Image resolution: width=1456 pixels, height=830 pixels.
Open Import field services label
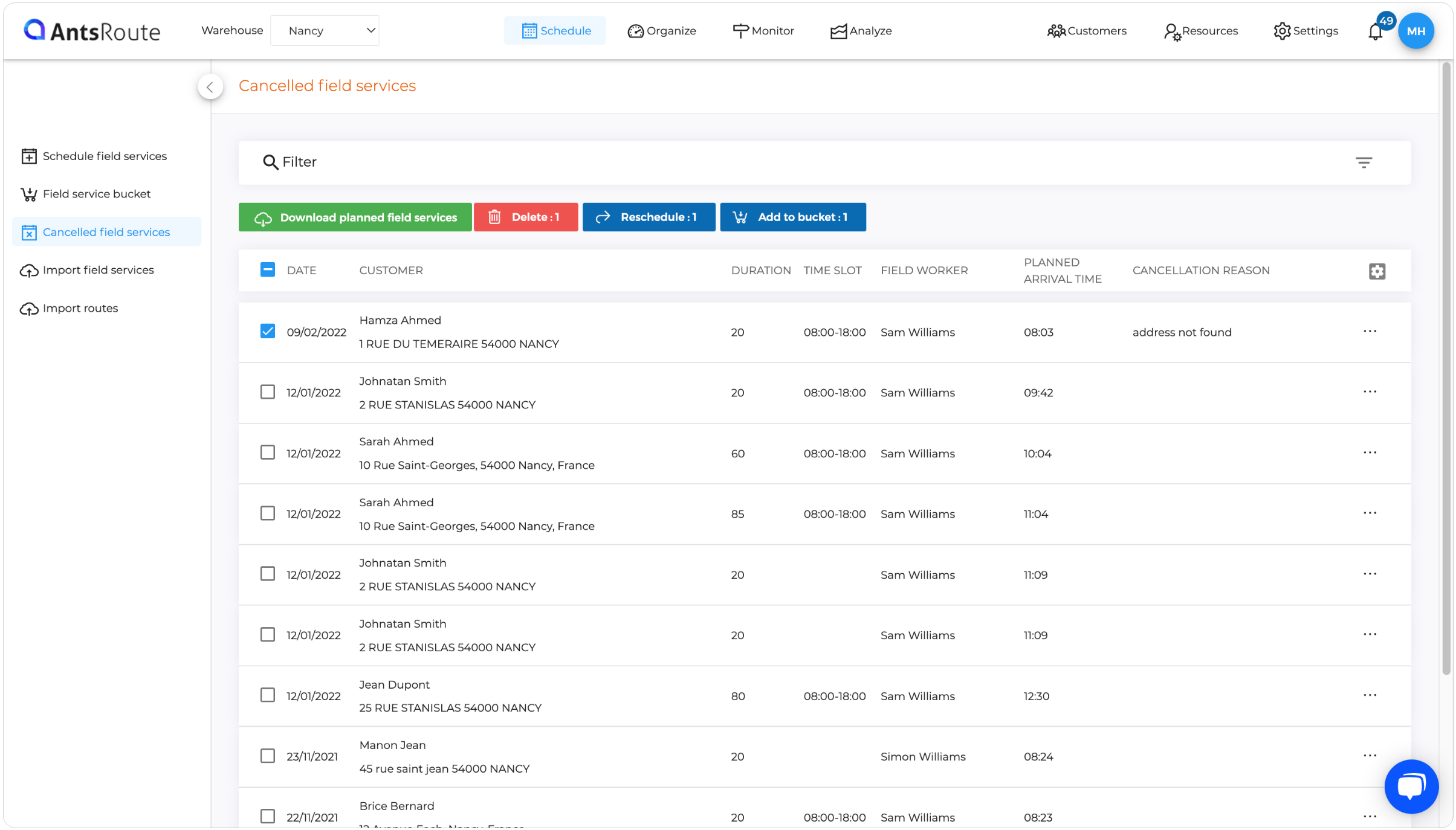coord(99,270)
